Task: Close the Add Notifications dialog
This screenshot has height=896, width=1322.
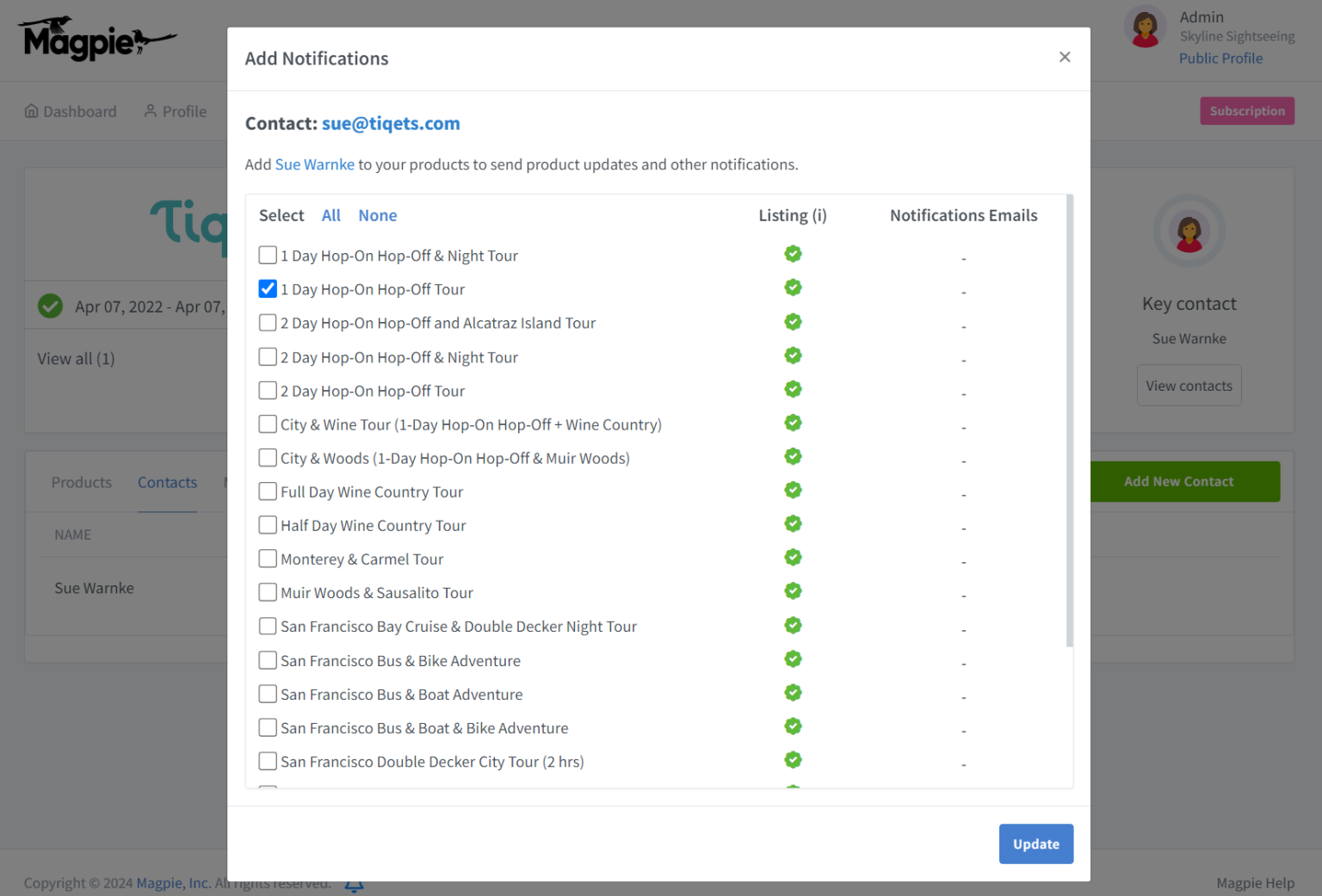Action: [1065, 57]
